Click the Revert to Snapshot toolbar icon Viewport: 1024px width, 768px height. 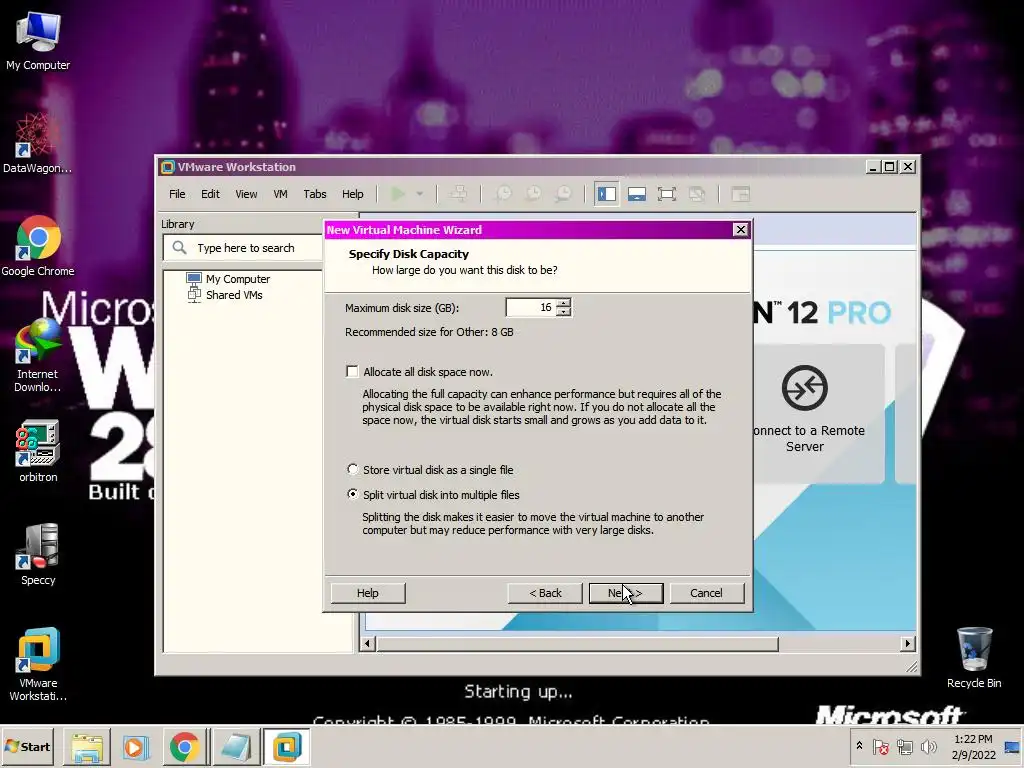[x=533, y=194]
